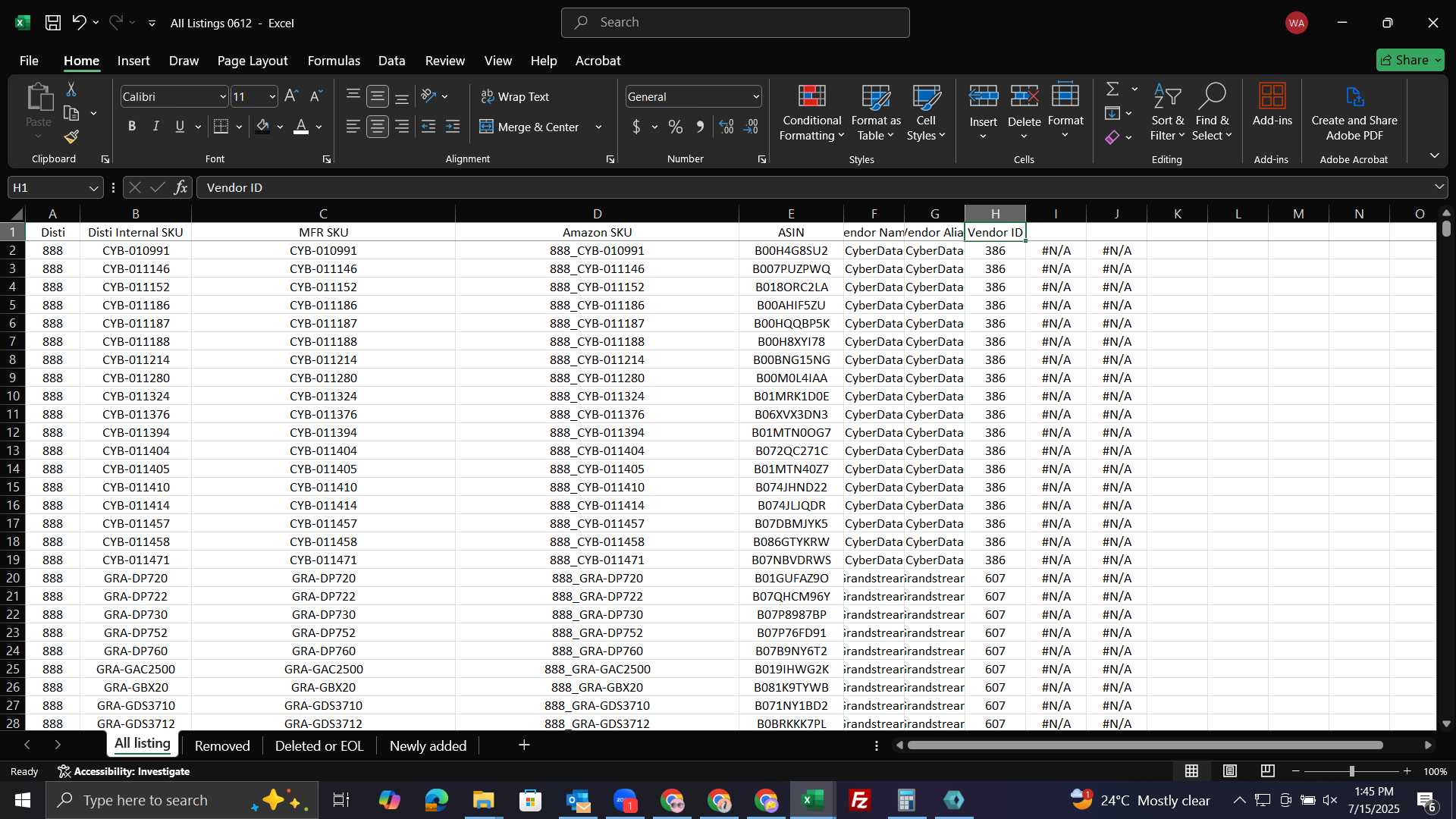Image resolution: width=1456 pixels, height=819 pixels.
Task: Click the Share button
Action: click(x=1410, y=60)
